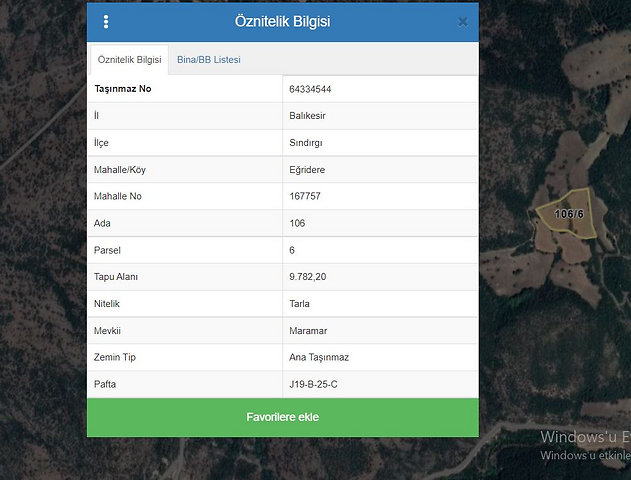Select the Ada value 106 in the table
Viewport: 631px width, 480px height.
[x=297, y=223]
